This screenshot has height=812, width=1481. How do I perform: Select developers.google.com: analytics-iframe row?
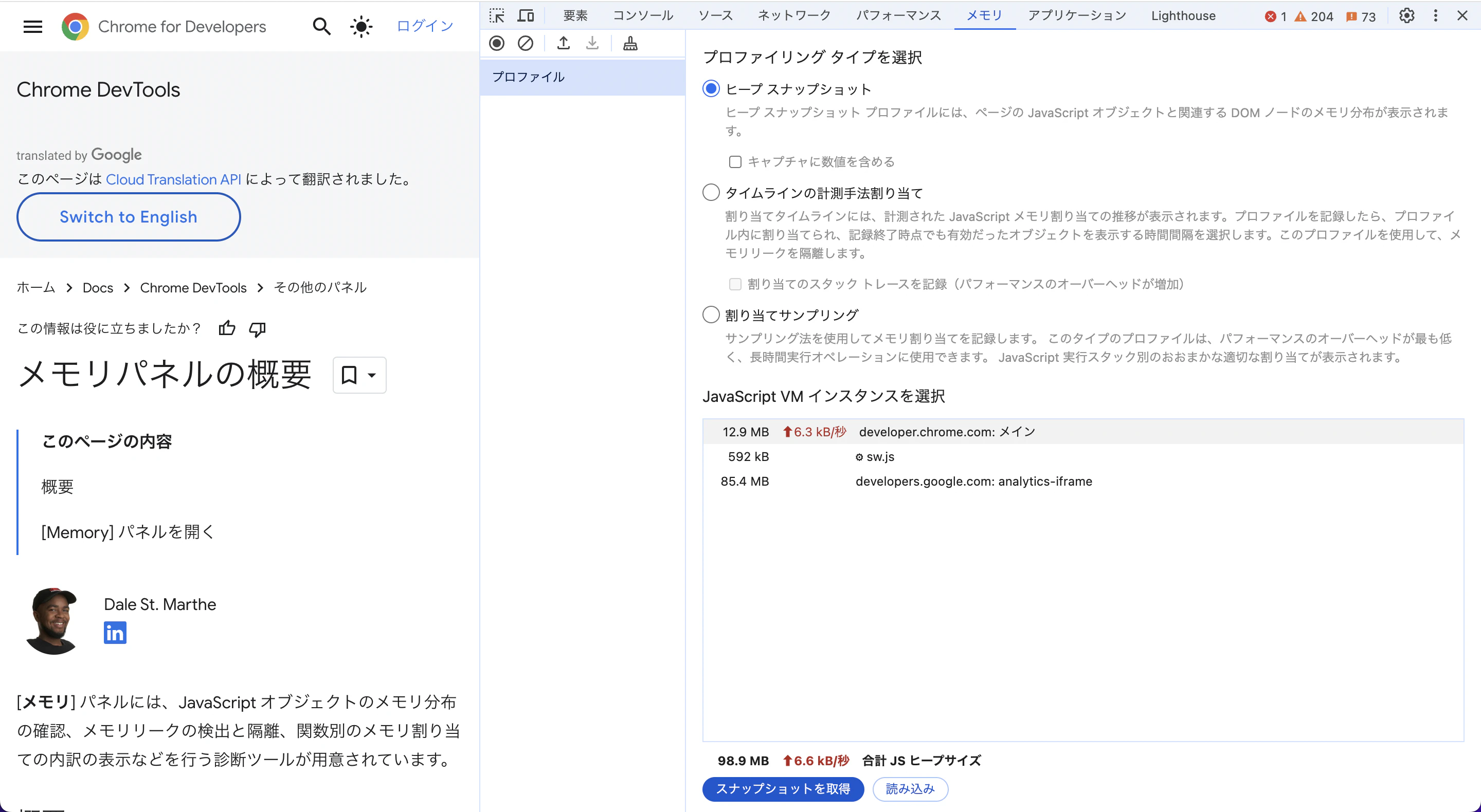click(x=1082, y=481)
